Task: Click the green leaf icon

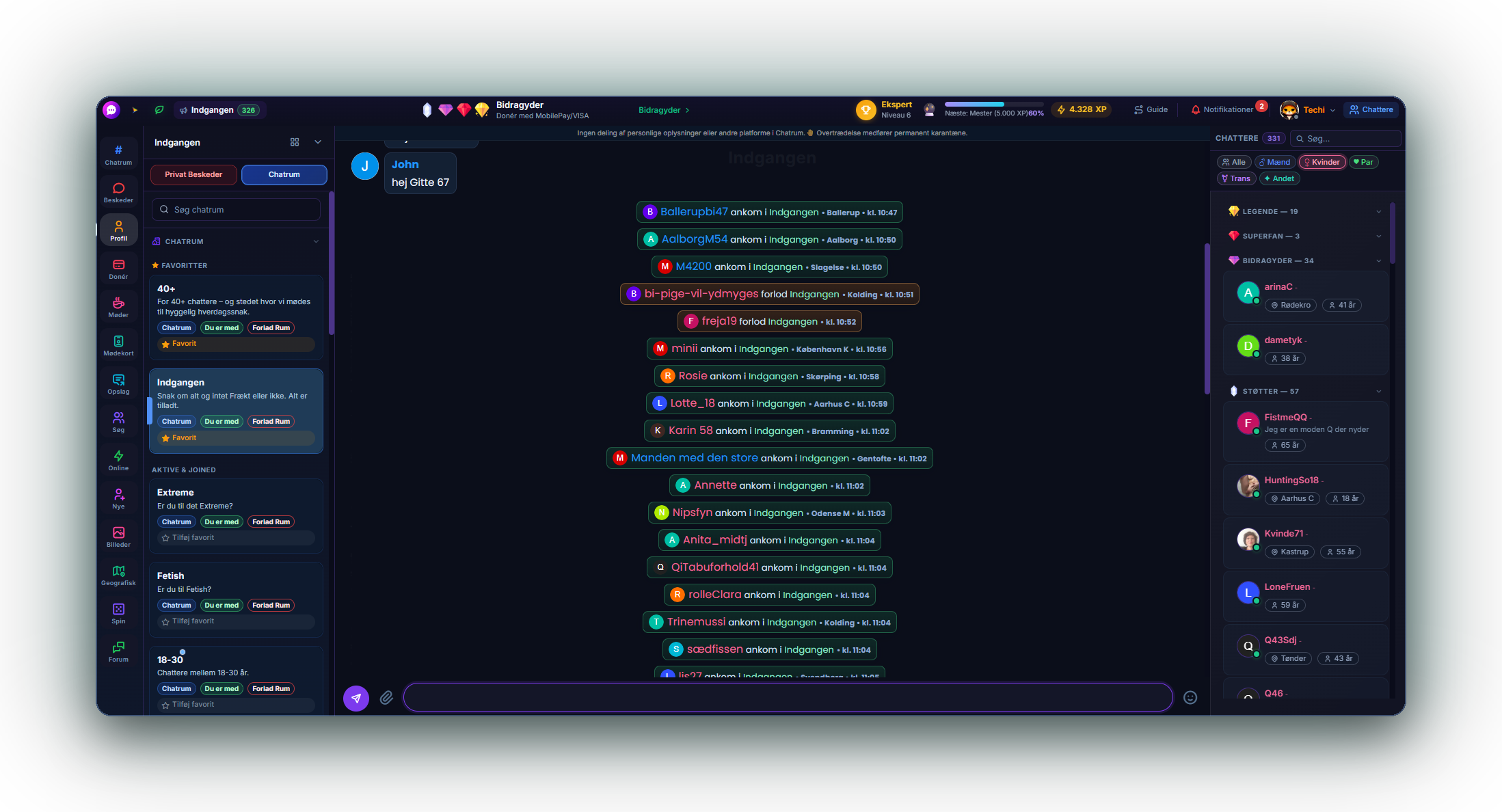Action: pyautogui.click(x=159, y=110)
